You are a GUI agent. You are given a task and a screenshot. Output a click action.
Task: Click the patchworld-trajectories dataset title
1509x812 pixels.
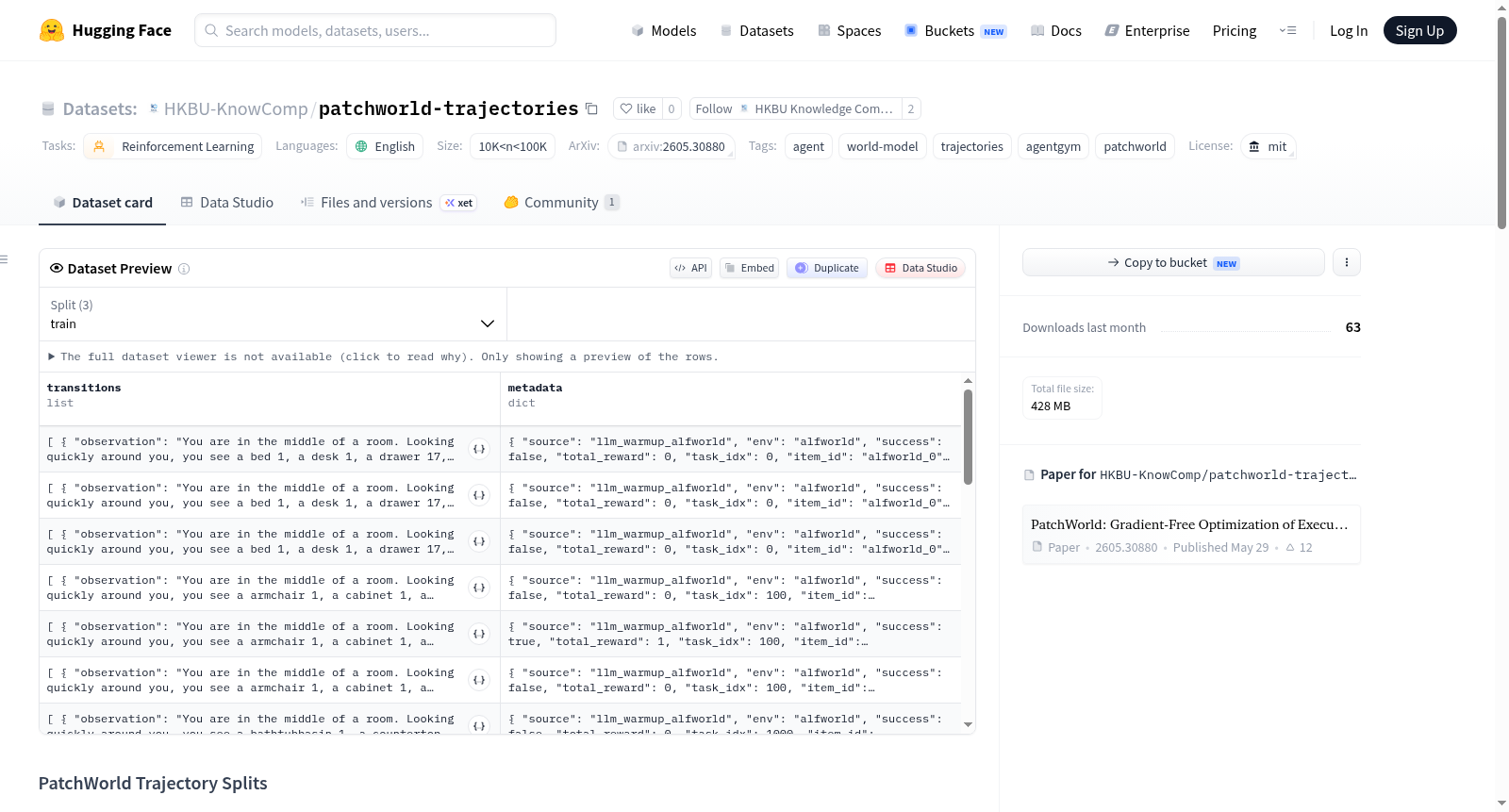[449, 109]
